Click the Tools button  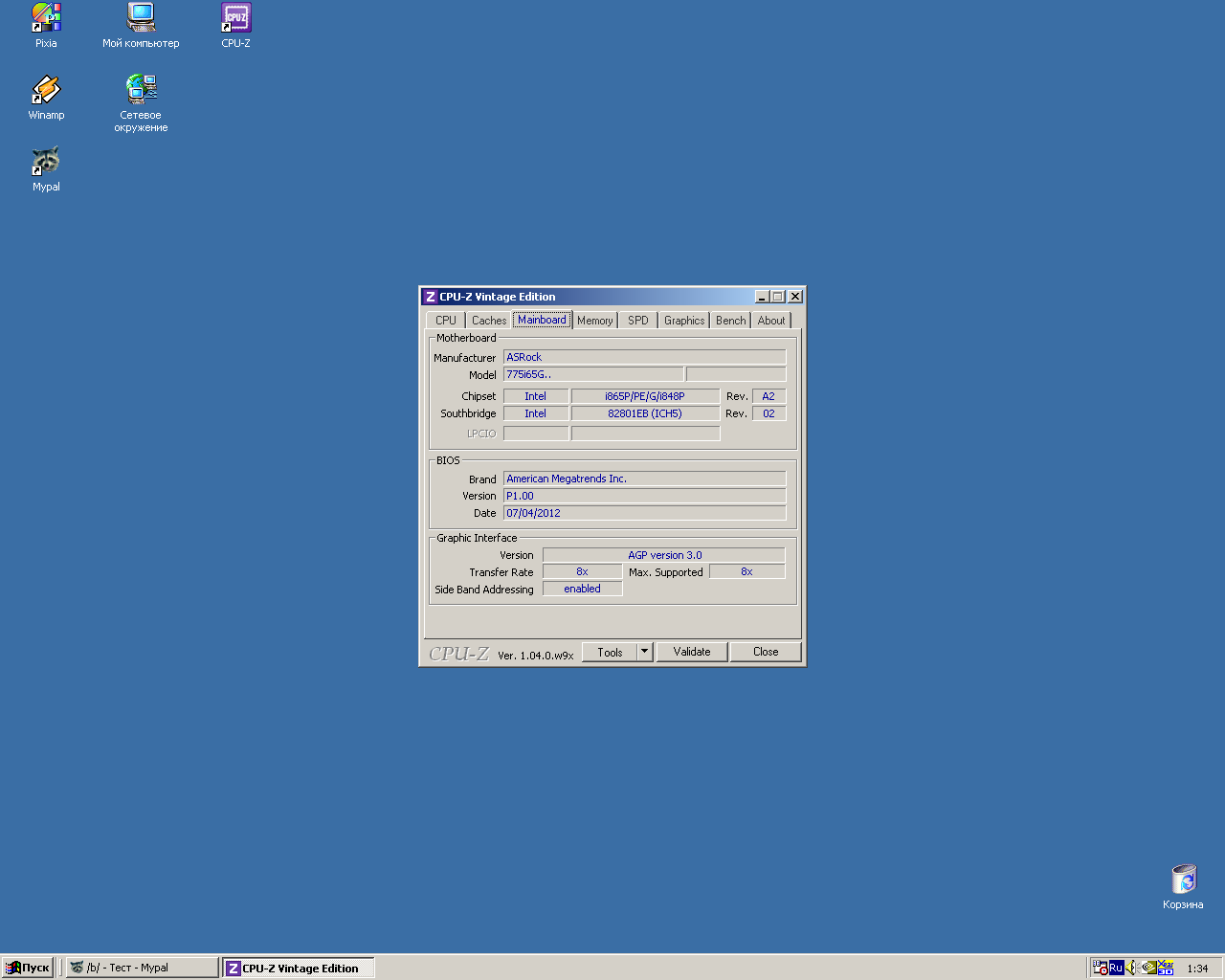[x=610, y=652]
